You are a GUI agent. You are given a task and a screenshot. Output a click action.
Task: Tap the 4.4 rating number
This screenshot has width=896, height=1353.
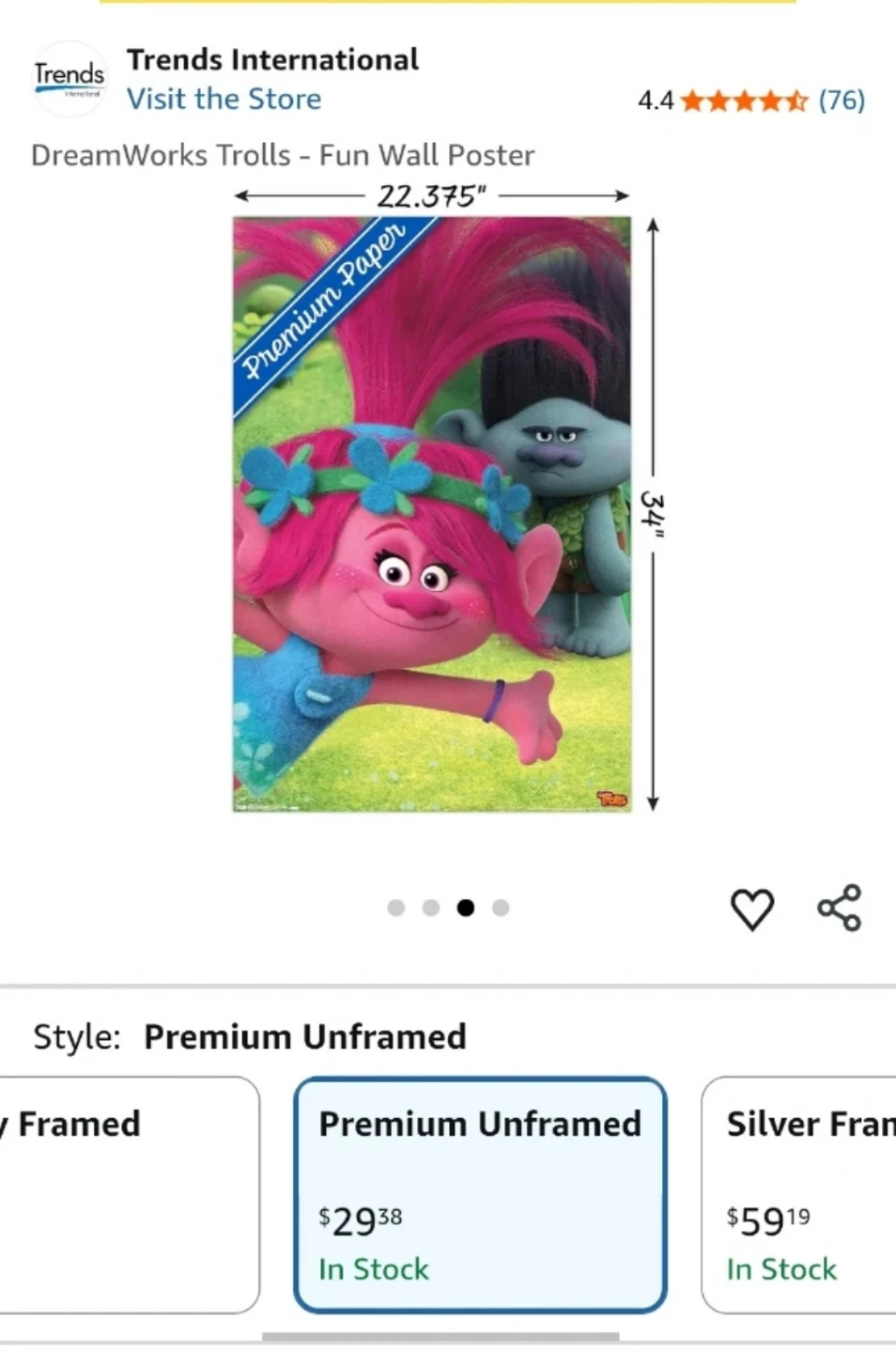point(656,101)
